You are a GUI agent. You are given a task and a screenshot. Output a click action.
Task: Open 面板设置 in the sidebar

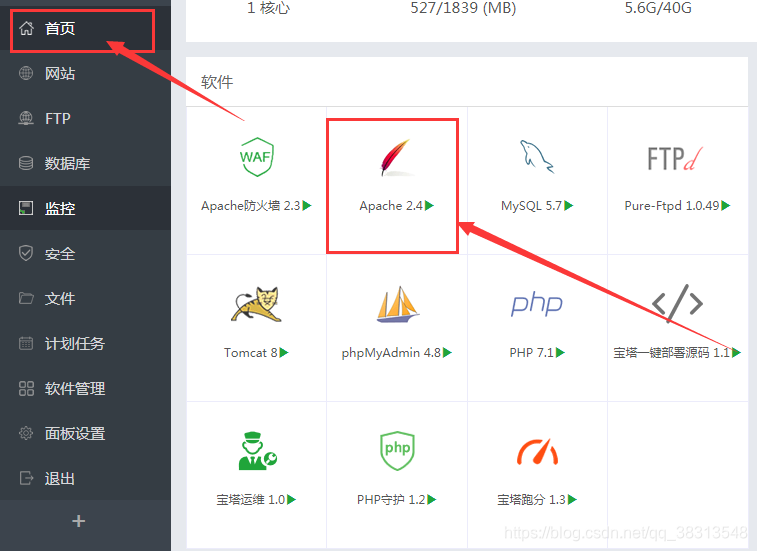[85, 433]
